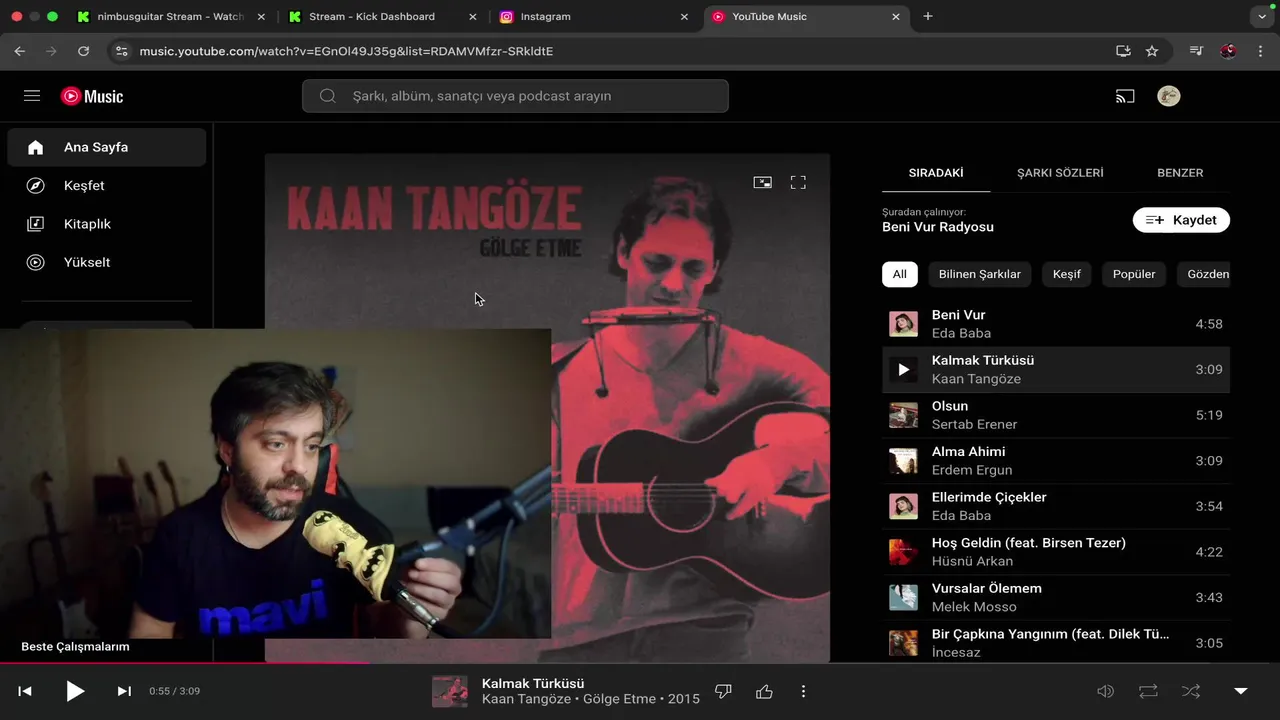Open the Cast to device icon
Viewport: 1280px width, 720px height.
[x=1125, y=96]
